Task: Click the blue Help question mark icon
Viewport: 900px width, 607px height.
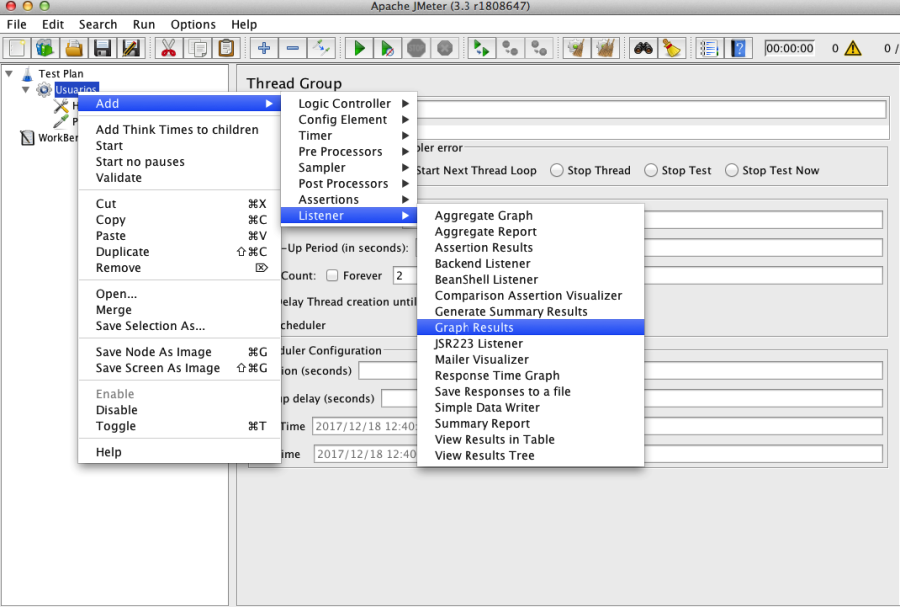Action: (x=738, y=48)
